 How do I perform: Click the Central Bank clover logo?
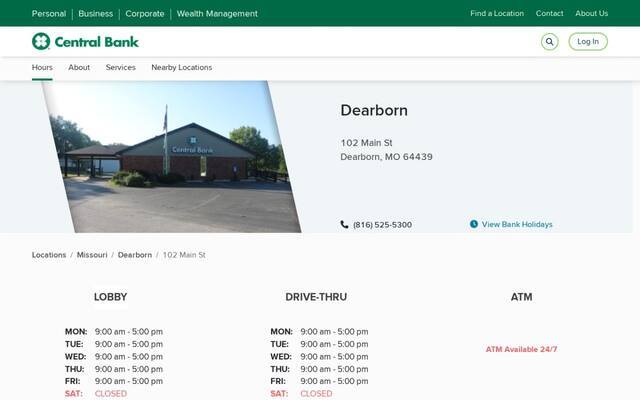pyautogui.click(x=41, y=41)
